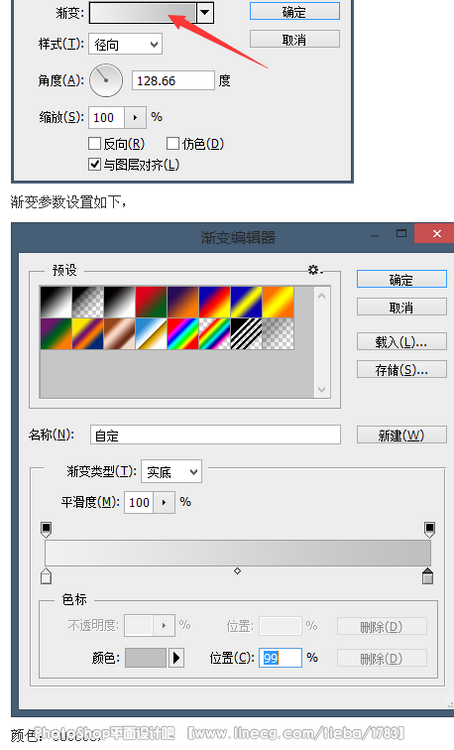Select the foreground-to-transparent preset
This screenshot has height=750, width=454.
point(88,302)
